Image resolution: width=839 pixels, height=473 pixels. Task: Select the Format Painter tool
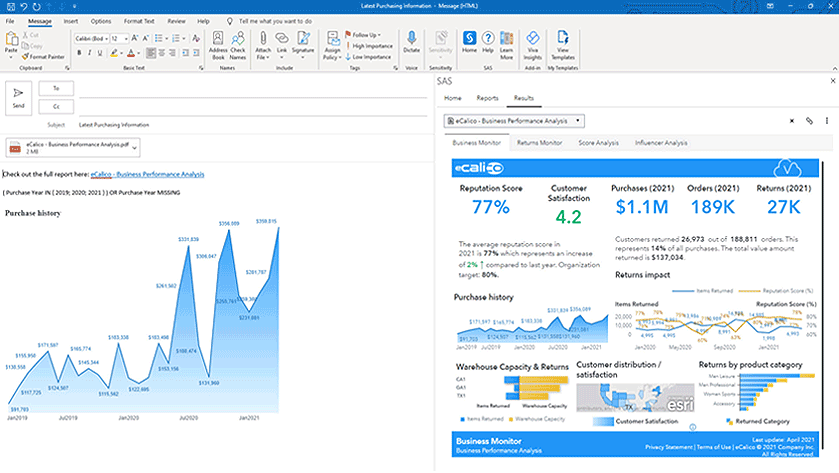point(43,57)
